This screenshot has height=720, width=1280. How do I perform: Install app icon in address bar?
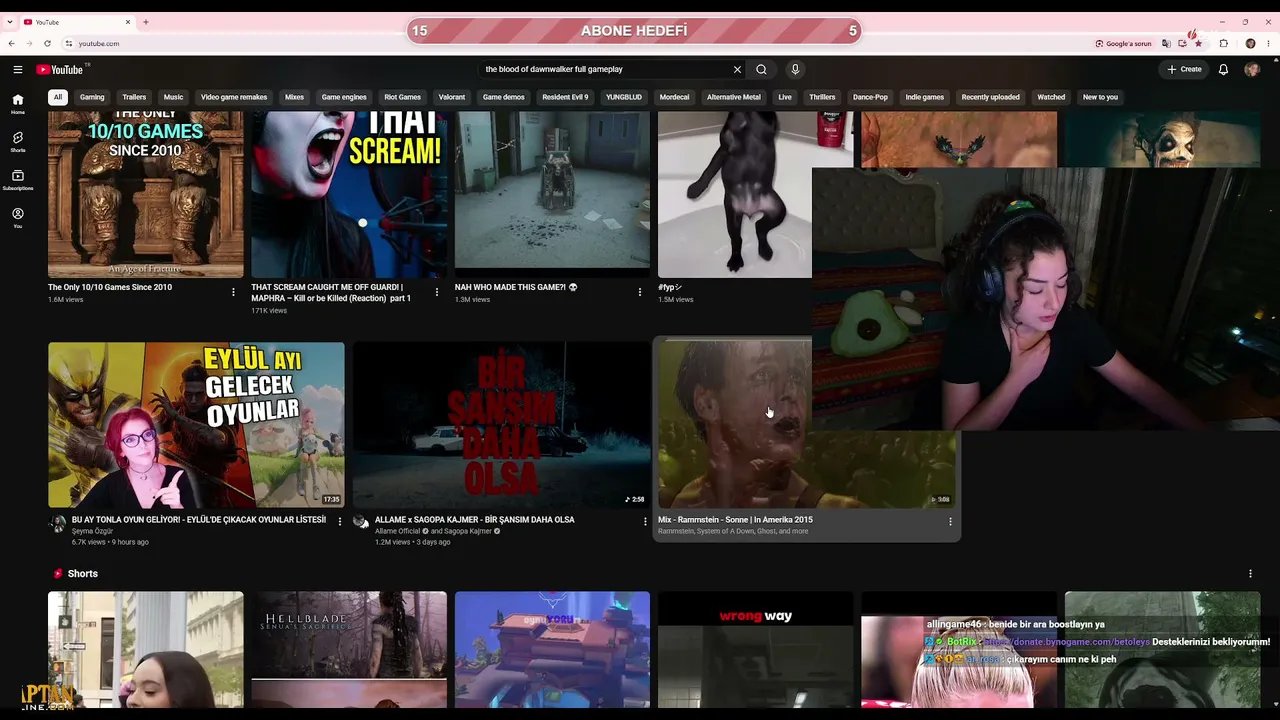(1182, 43)
